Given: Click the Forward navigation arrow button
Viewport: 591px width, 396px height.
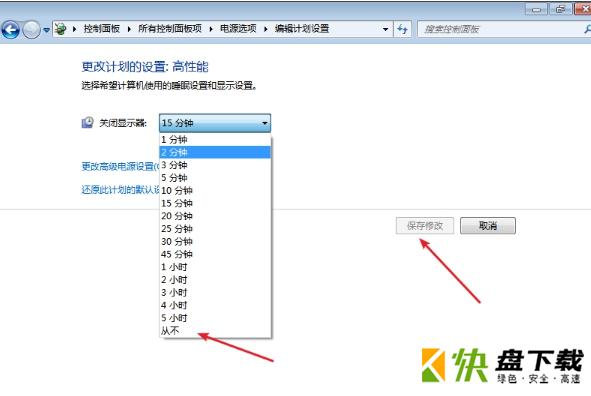Looking at the screenshot, I should (x=31, y=29).
